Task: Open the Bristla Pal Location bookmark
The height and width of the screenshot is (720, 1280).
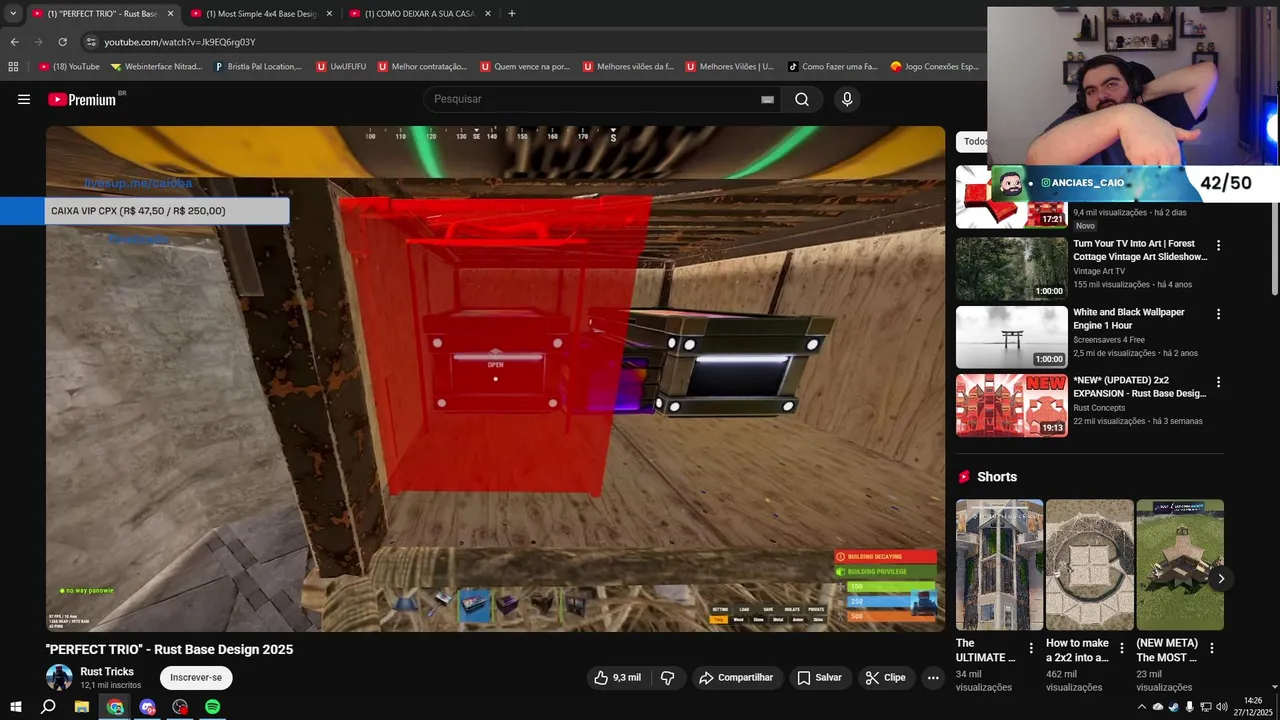Action: pos(258,66)
